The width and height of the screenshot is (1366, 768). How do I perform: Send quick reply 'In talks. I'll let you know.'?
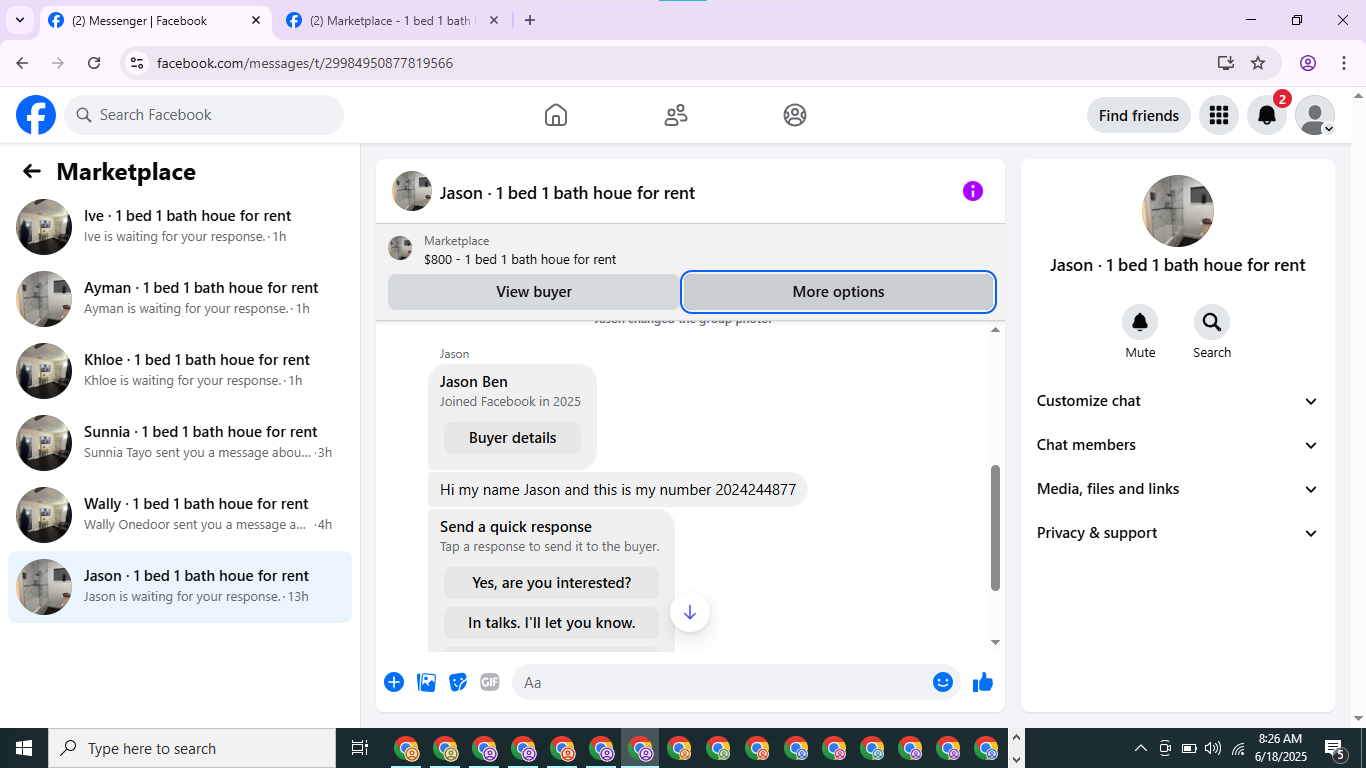[x=552, y=623]
